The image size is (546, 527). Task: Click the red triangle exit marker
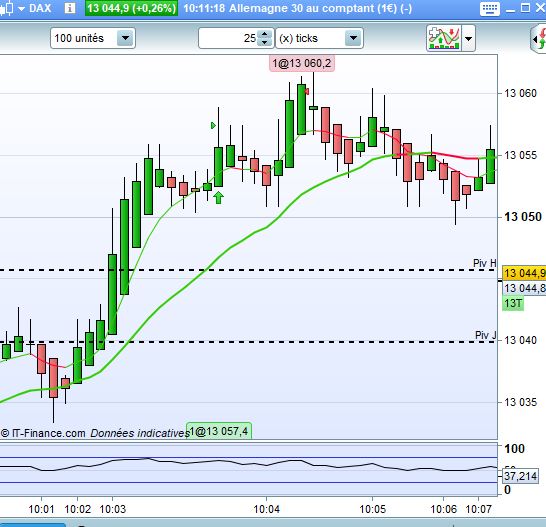click(x=307, y=92)
